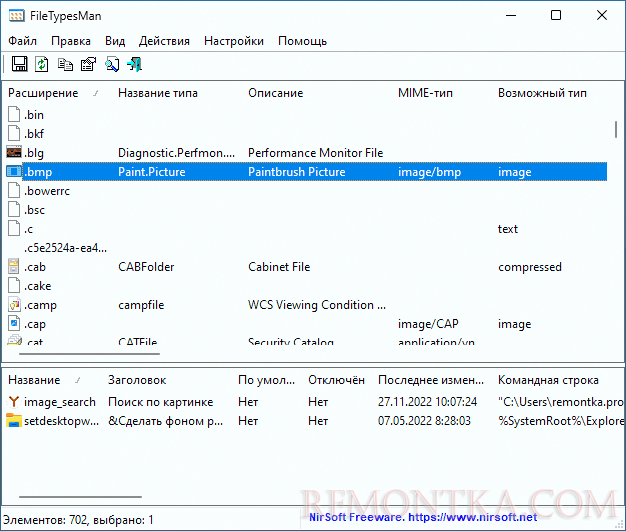Screen dimensions: 626x531
Task: Select the .cake extension row
Action: (307, 286)
